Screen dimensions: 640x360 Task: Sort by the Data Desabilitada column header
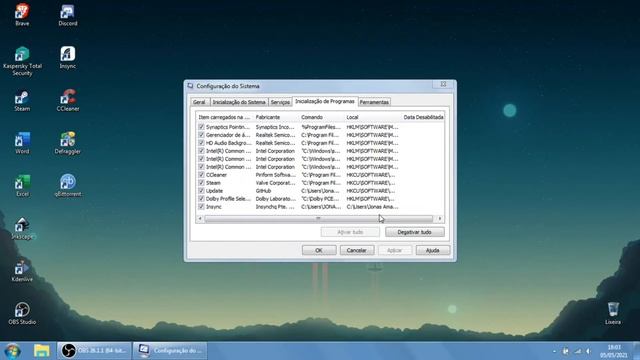[x=423, y=117]
